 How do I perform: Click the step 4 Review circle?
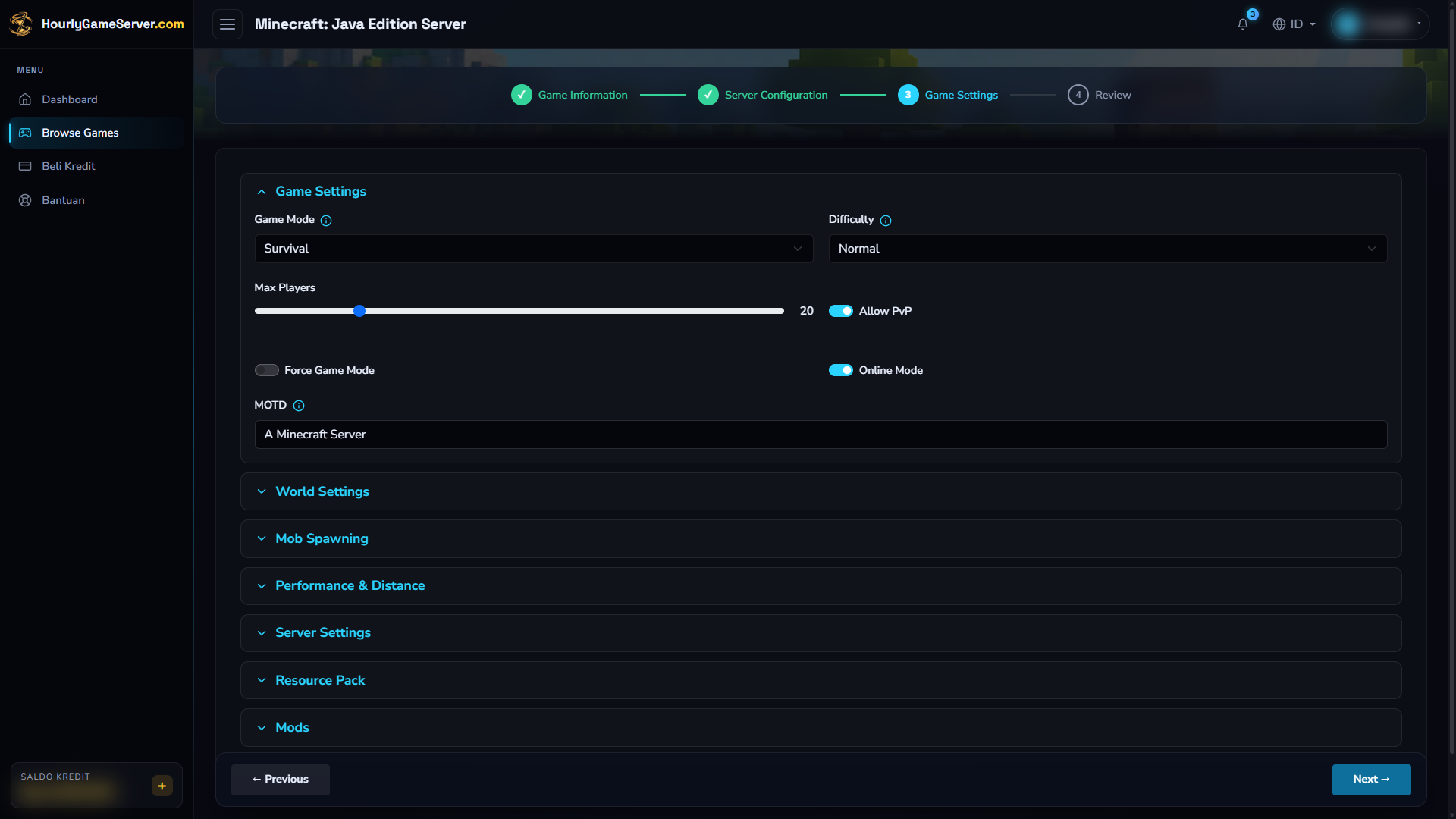point(1078,95)
